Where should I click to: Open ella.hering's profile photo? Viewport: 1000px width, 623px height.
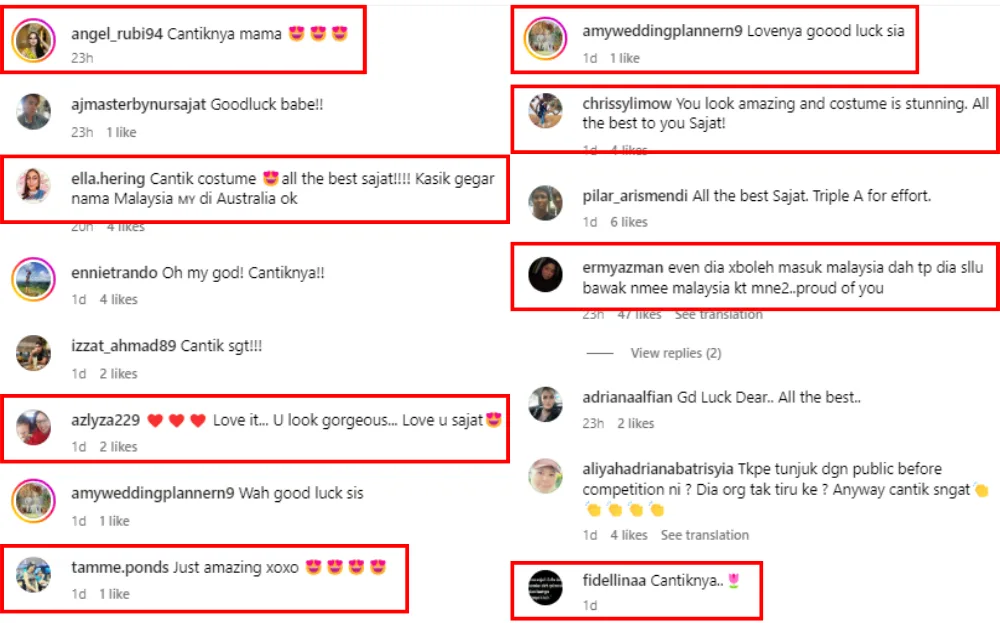click(33, 186)
